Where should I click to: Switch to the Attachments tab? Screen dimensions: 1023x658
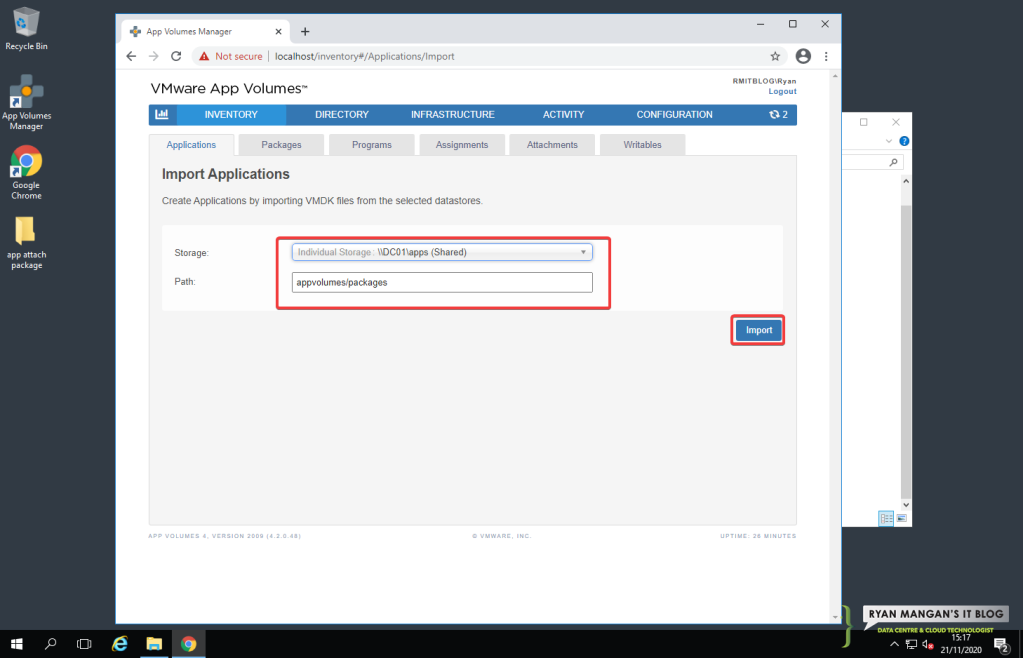[552, 145]
